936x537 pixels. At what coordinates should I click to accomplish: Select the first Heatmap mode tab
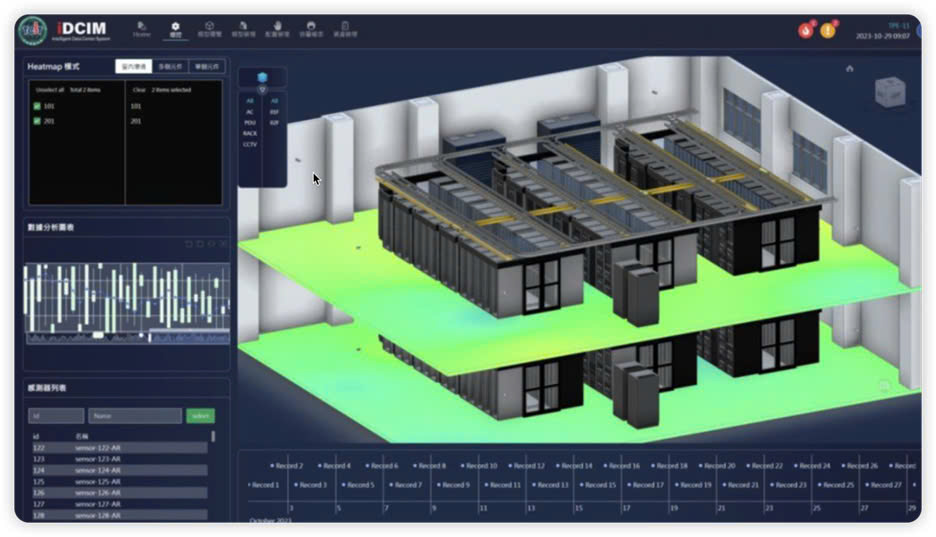[133, 67]
